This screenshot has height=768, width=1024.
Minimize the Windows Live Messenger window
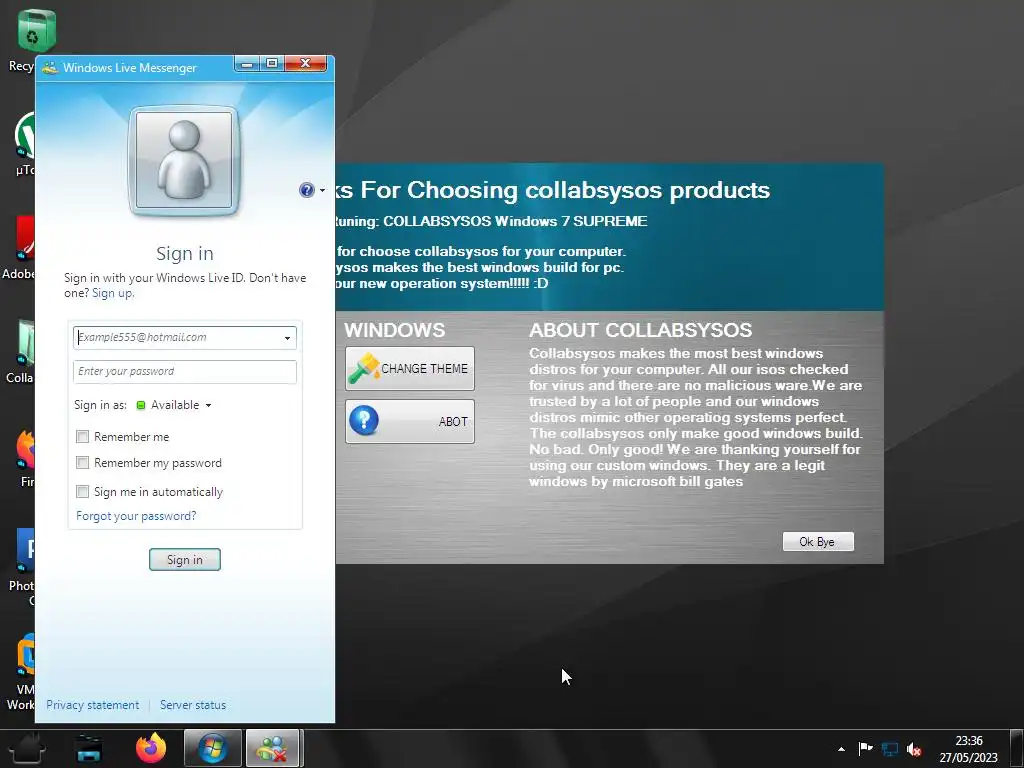pyautogui.click(x=247, y=63)
